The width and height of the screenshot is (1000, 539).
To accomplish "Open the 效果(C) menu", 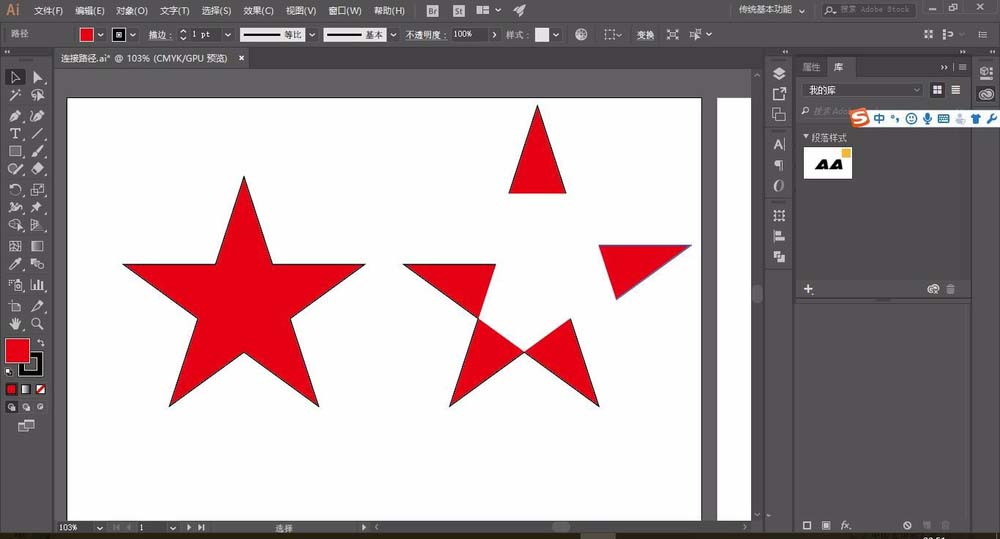I will (x=258, y=10).
